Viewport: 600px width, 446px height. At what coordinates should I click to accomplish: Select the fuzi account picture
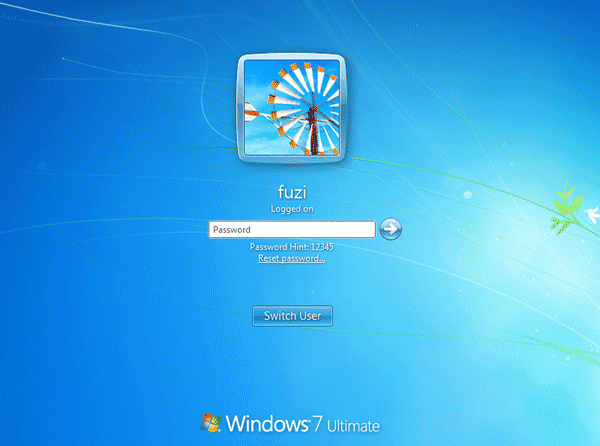point(292,108)
